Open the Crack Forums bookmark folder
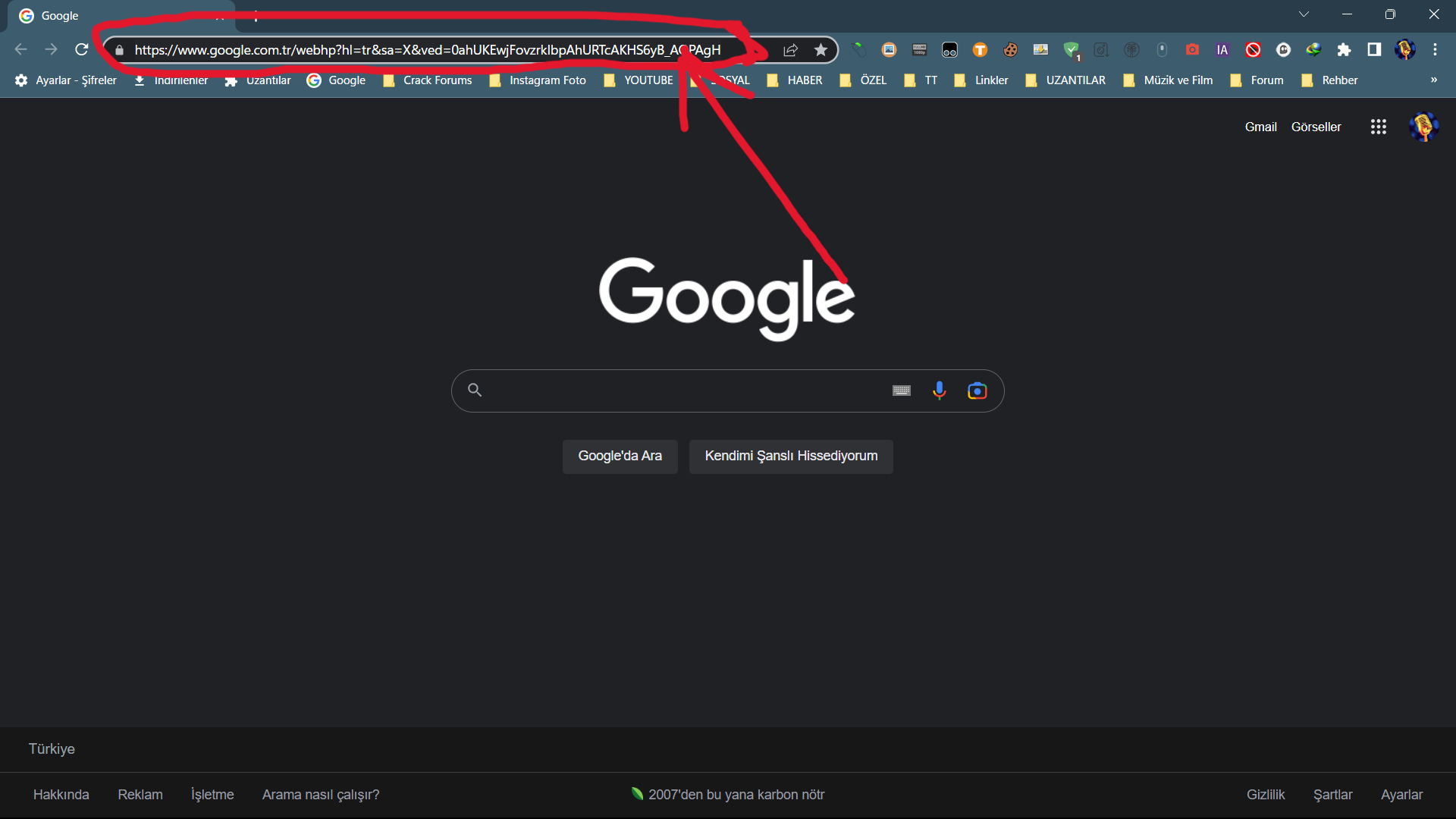Screen dimensions: 1456x819 click(428, 80)
